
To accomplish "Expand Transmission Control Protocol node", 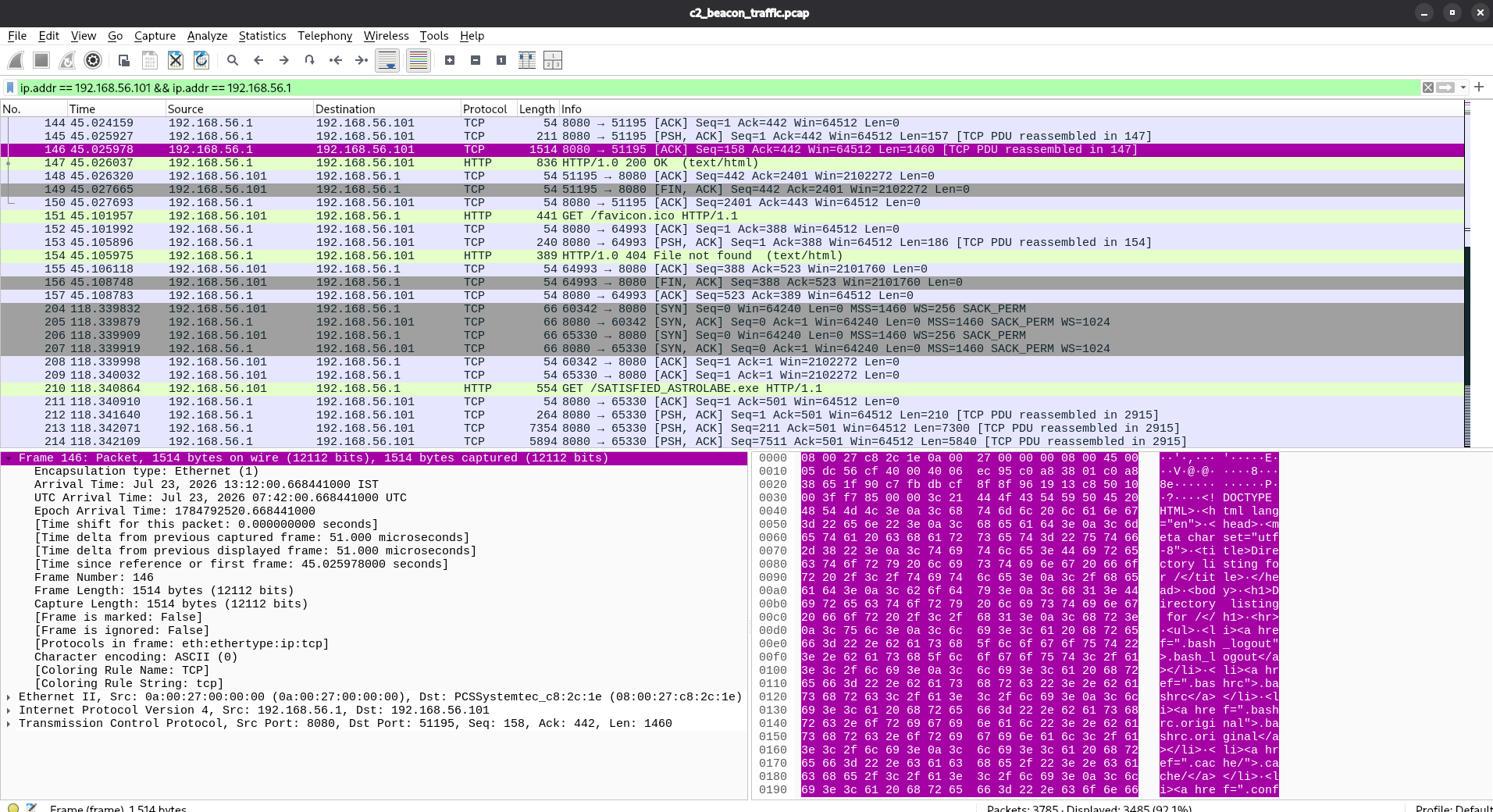I will (x=9, y=724).
